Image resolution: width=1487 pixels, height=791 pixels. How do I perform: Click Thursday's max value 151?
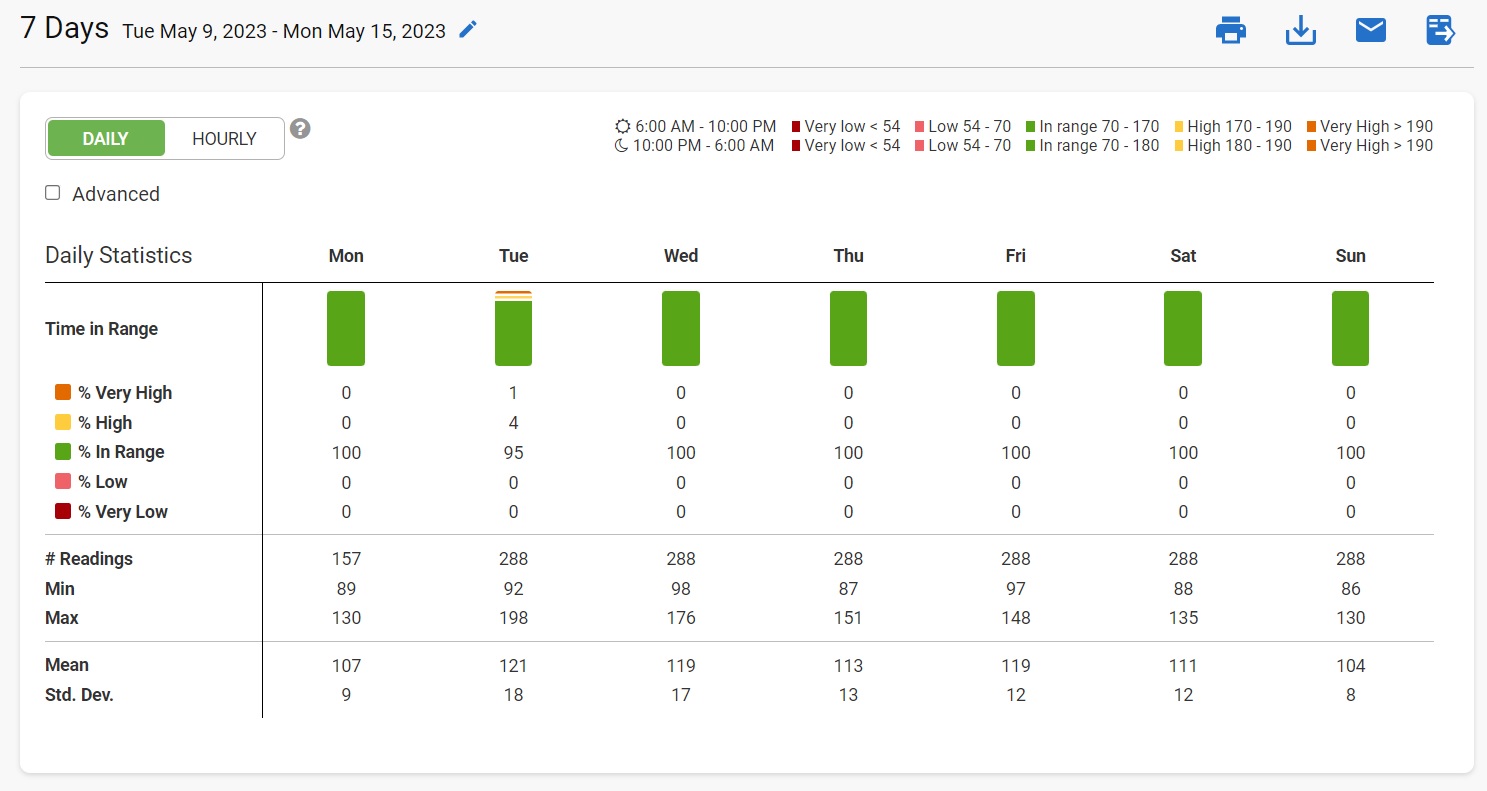click(848, 618)
